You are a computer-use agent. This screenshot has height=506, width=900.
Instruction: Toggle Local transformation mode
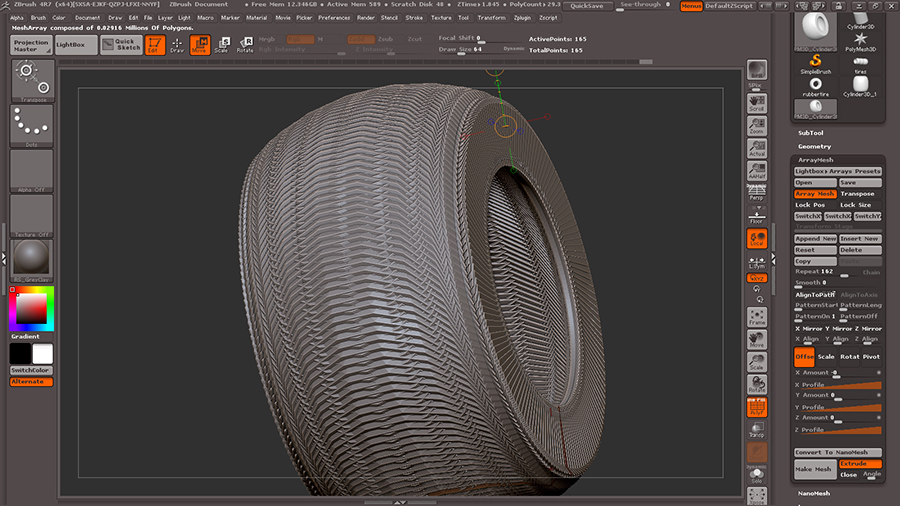(x=757, y=238)
